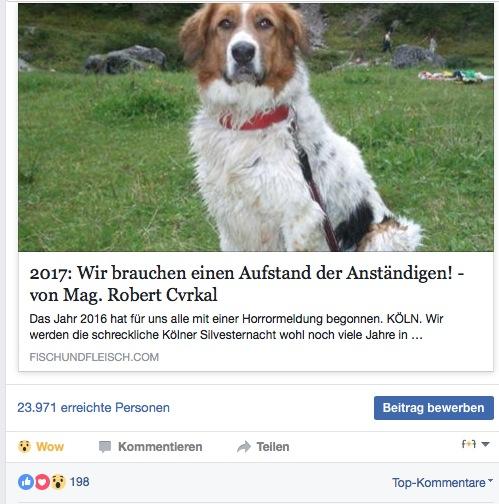Click the page identity icon beside the small arrow
Image resolution: width=499 pixels, height=504 pixels.
468,444
